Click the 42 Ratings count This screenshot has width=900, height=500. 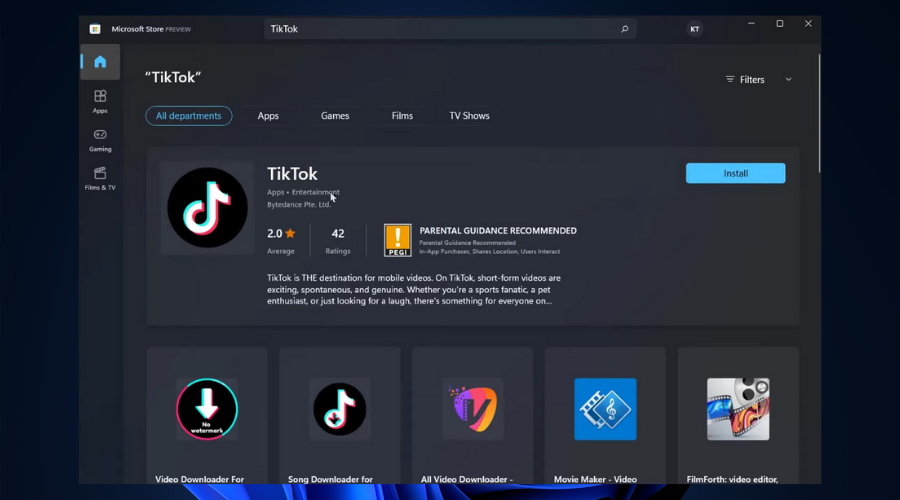click(338, 241)
